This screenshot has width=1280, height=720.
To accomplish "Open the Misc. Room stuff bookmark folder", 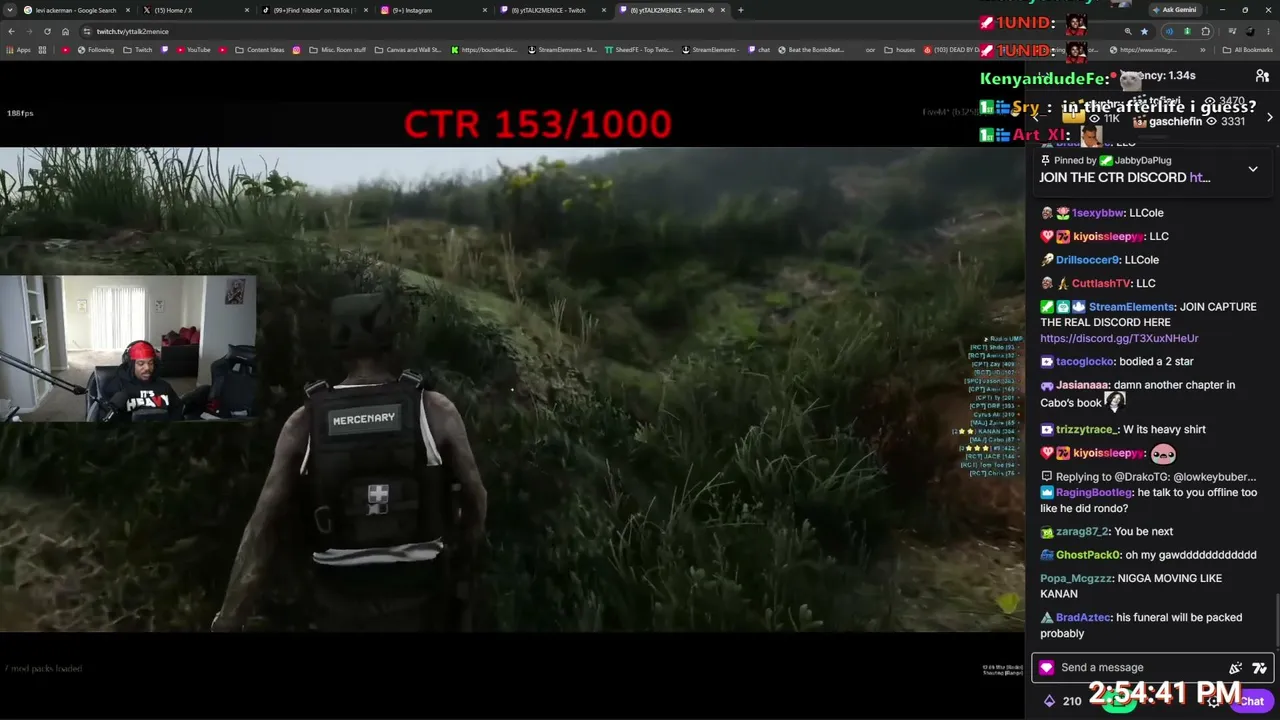I will click(x=337, y=50).
